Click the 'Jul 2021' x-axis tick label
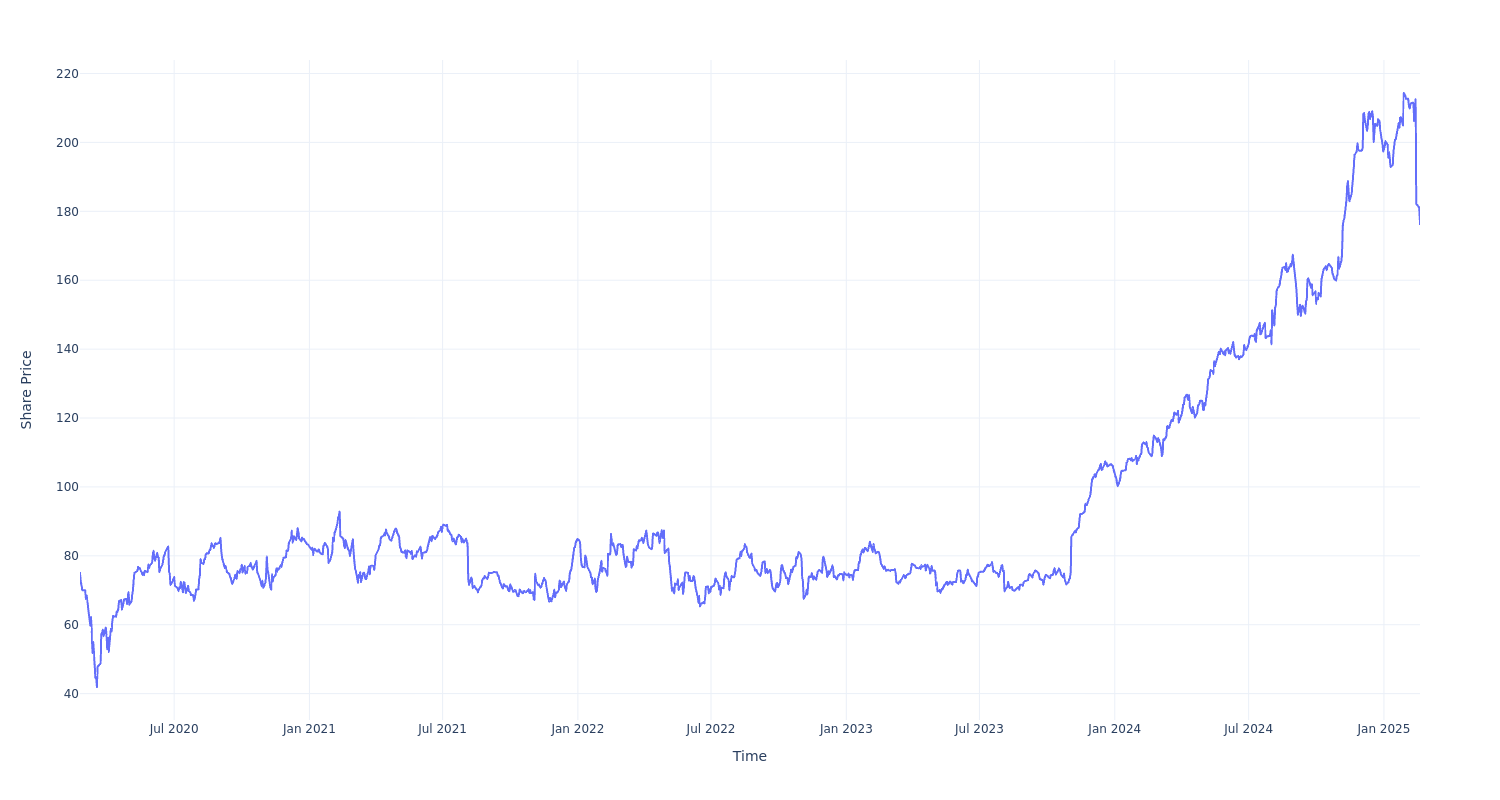 pos(442,729)
